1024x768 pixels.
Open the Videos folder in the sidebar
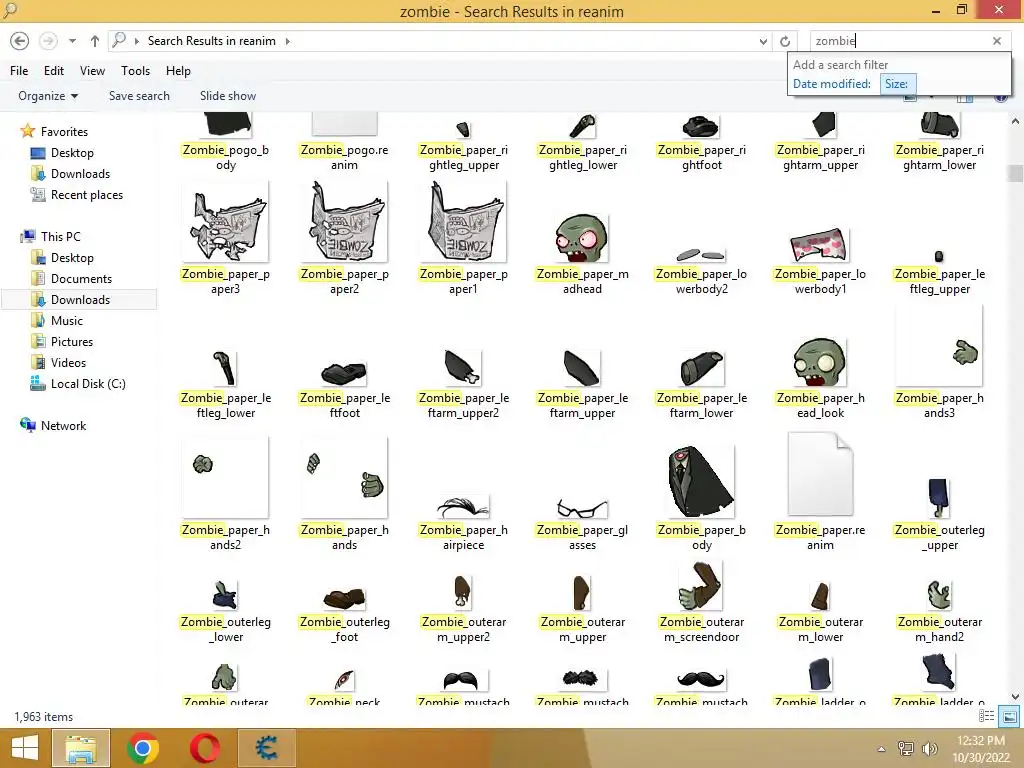(68, 362)
